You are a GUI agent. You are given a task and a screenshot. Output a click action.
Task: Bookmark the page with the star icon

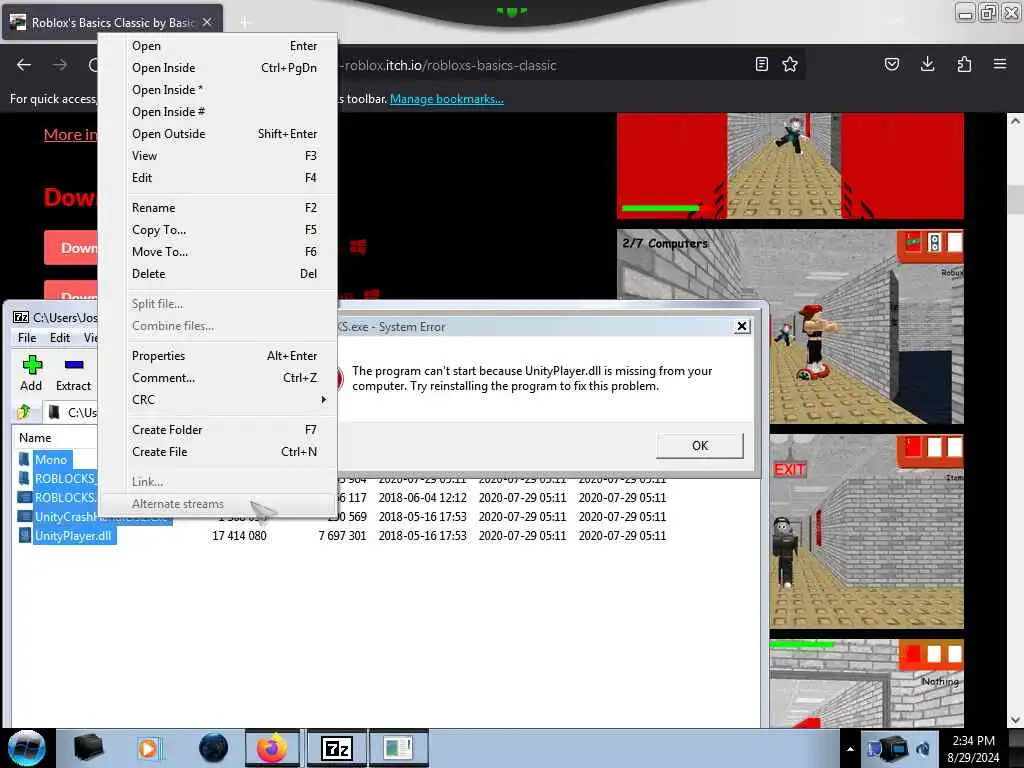tap(790, 64)
